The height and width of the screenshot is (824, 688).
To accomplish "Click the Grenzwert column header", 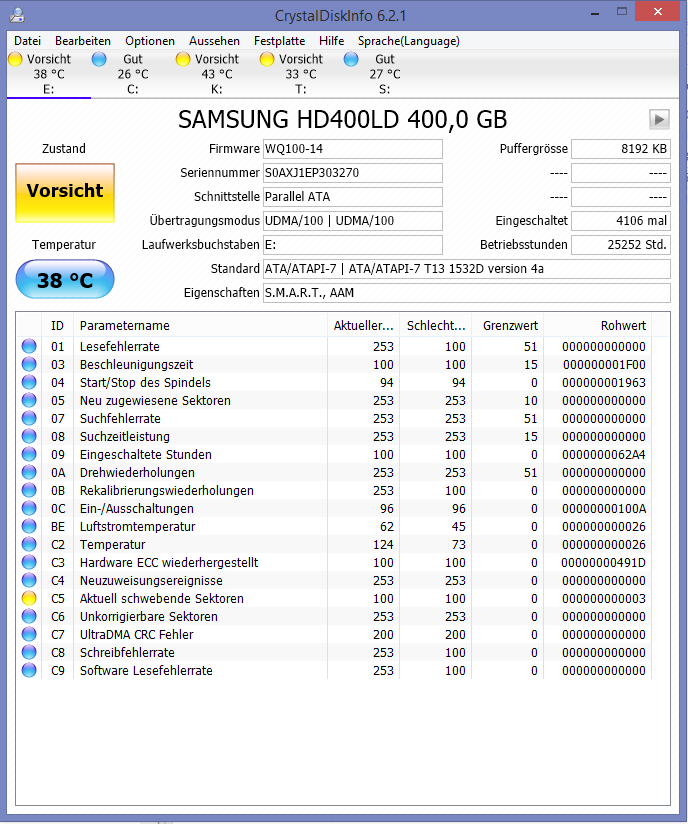I will 508,326.
